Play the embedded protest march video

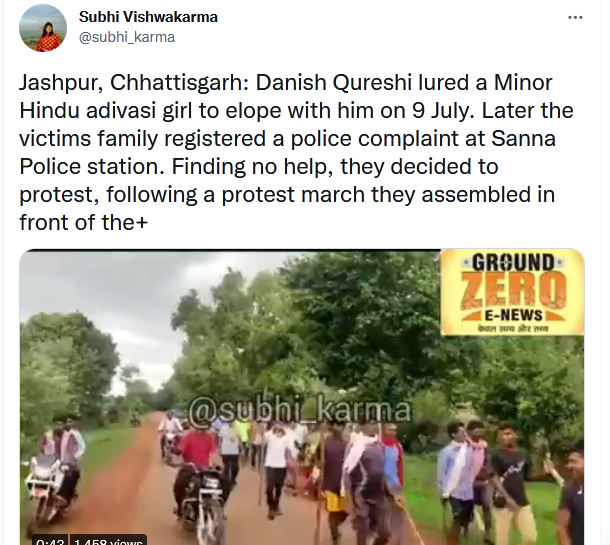point(301,397)
